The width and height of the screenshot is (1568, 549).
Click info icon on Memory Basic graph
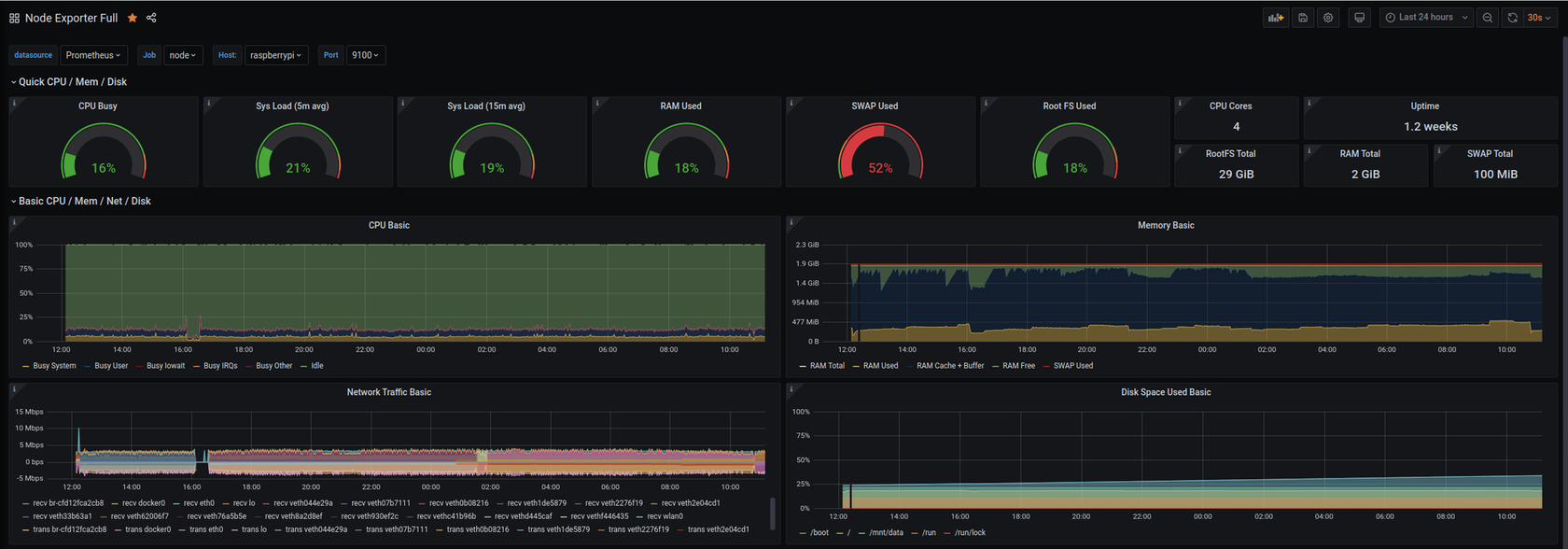[x=791, y=222]
